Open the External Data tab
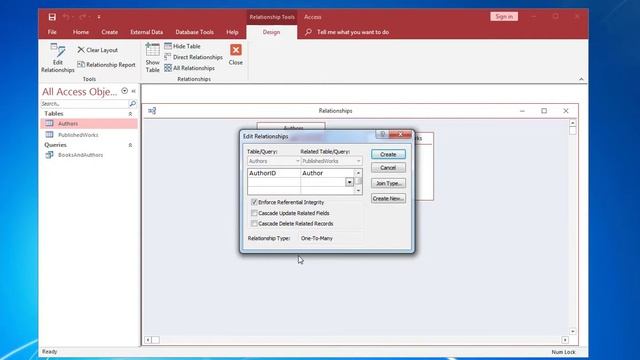 [x=147, y=32]
